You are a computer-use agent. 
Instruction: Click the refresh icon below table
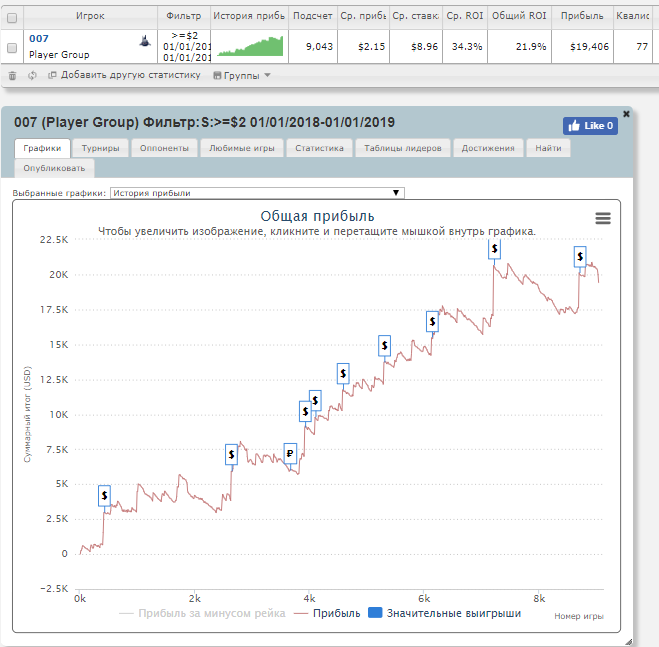[x=32, y=76]
